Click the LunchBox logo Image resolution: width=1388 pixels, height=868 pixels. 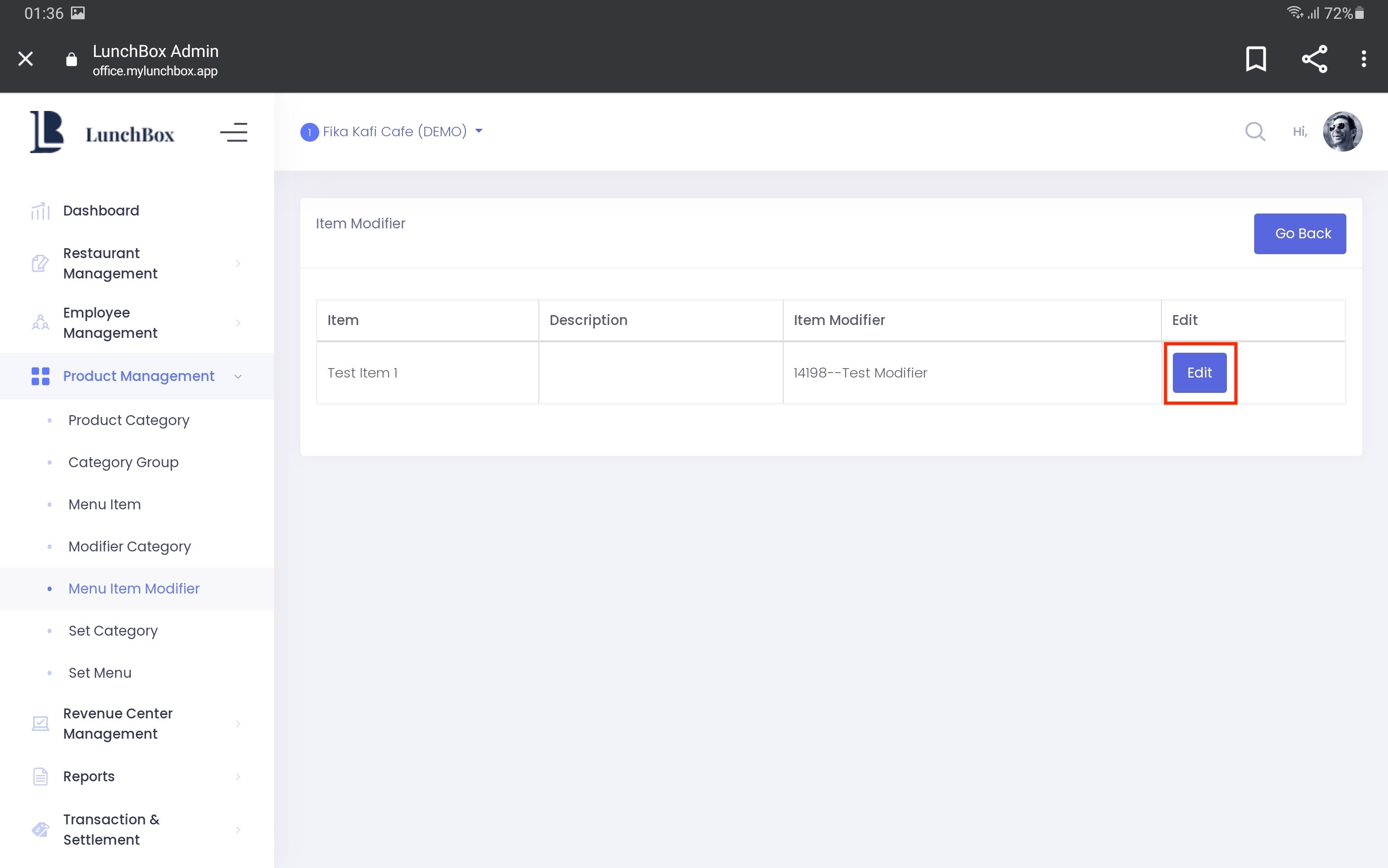tap(102, 133)
